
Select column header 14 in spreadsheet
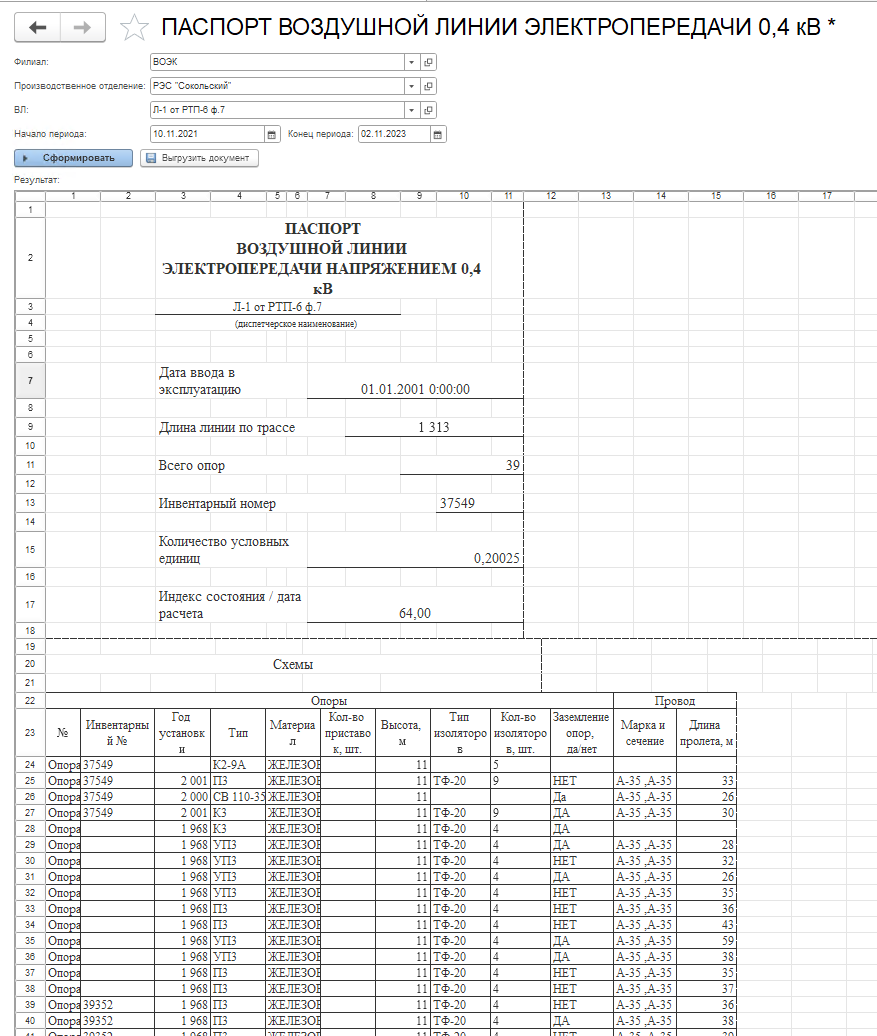click(661, 196)
